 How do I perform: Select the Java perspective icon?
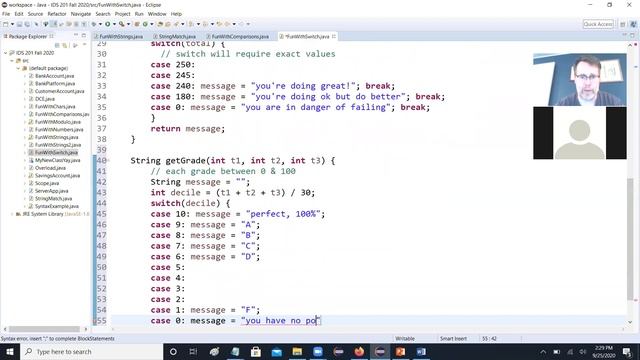pos(633,24)
